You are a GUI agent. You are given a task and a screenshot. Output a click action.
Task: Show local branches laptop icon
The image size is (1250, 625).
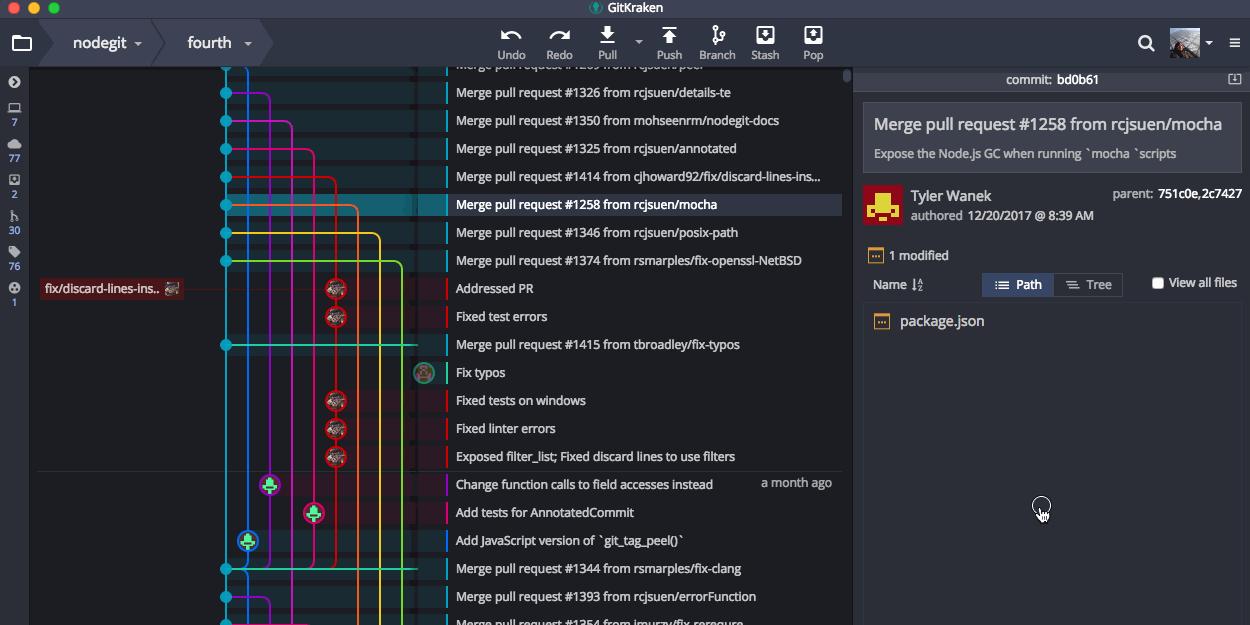point(14,107)
